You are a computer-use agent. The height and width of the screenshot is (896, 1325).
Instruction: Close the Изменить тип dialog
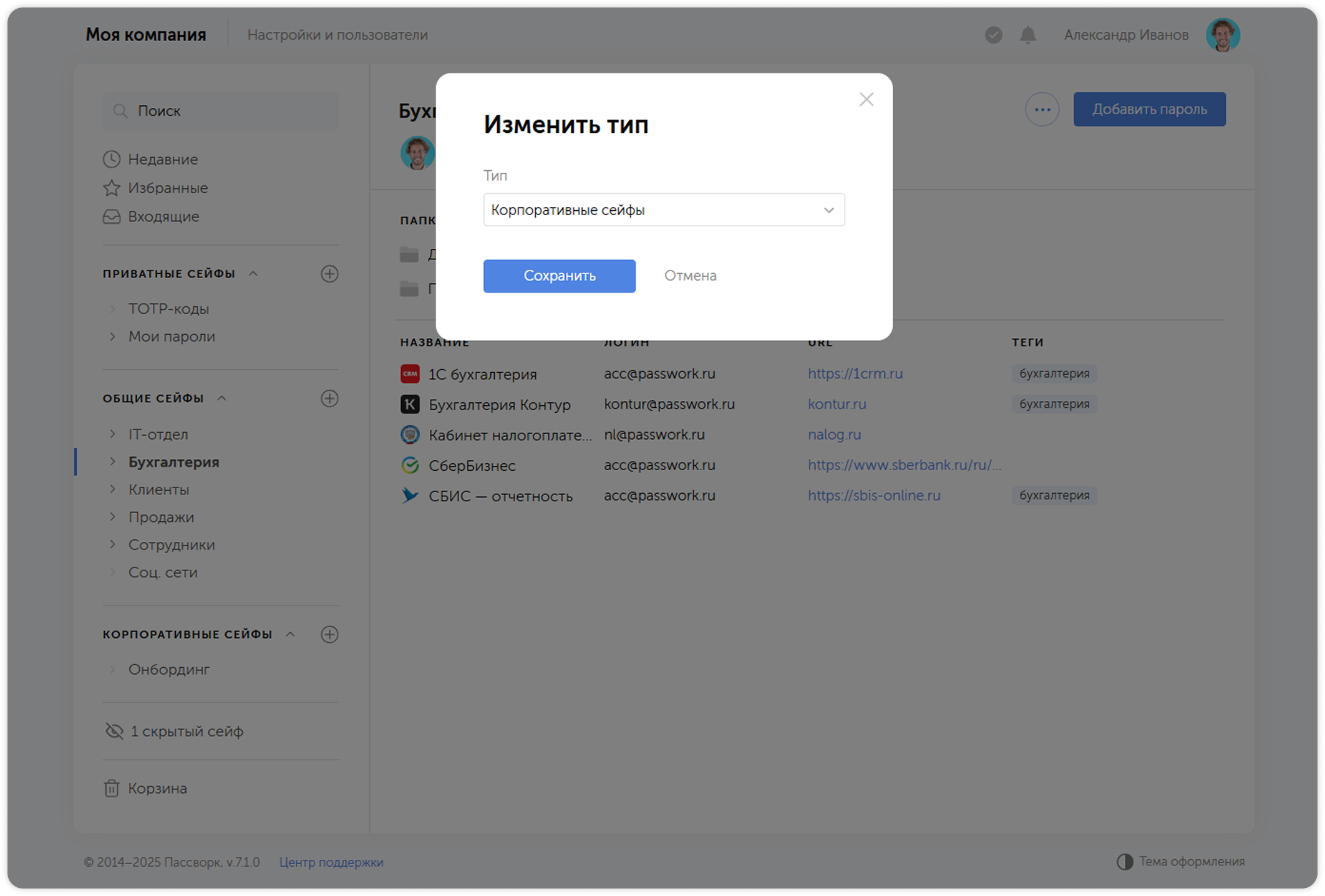(866, 99)
